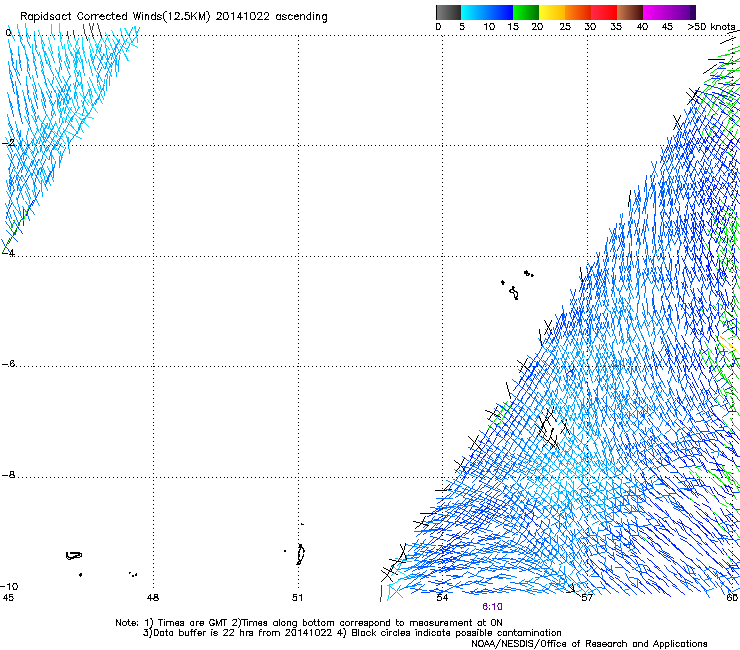Click the '25' legend scale label

coord(565,27)
